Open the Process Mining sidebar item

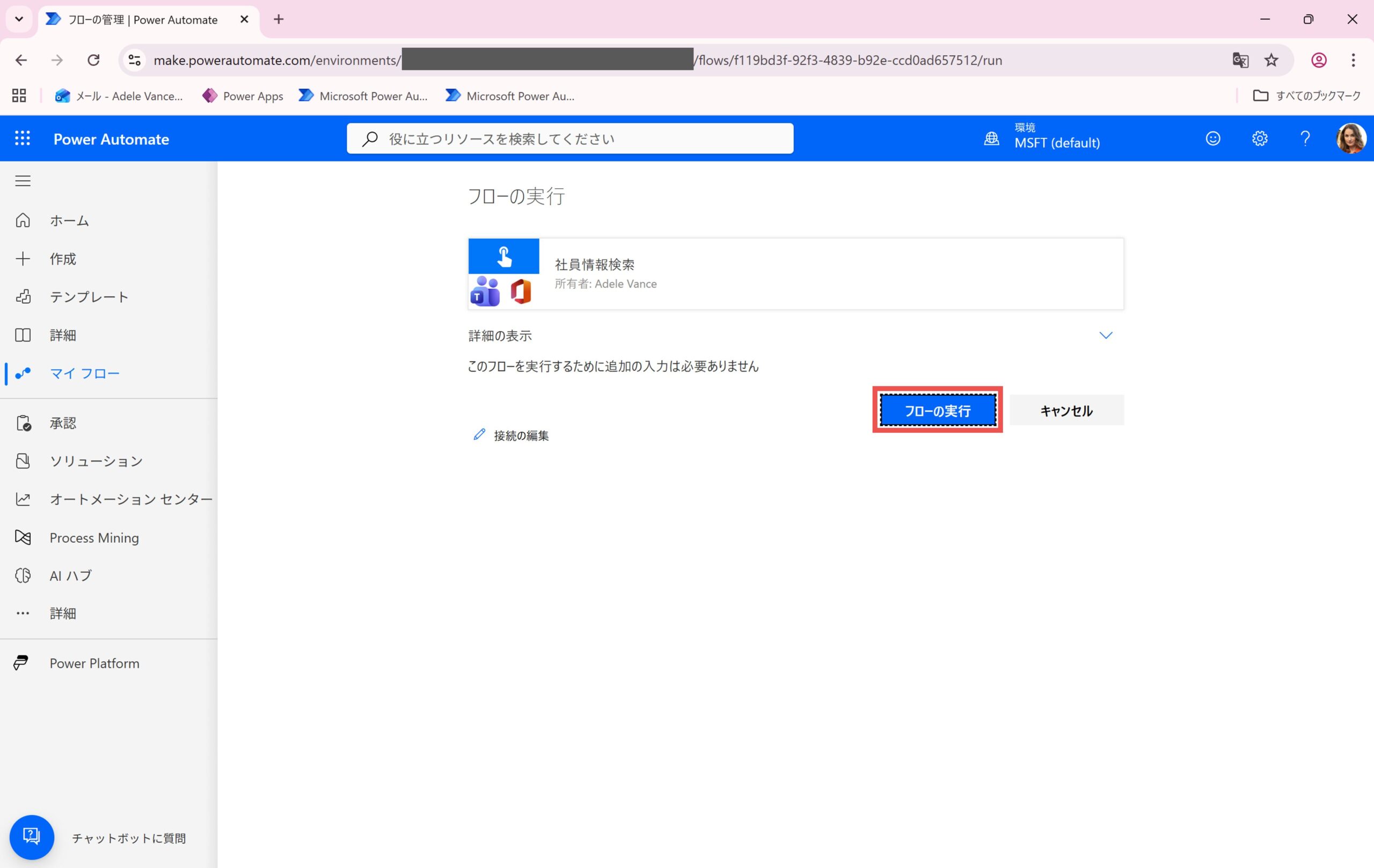point(94,537)
